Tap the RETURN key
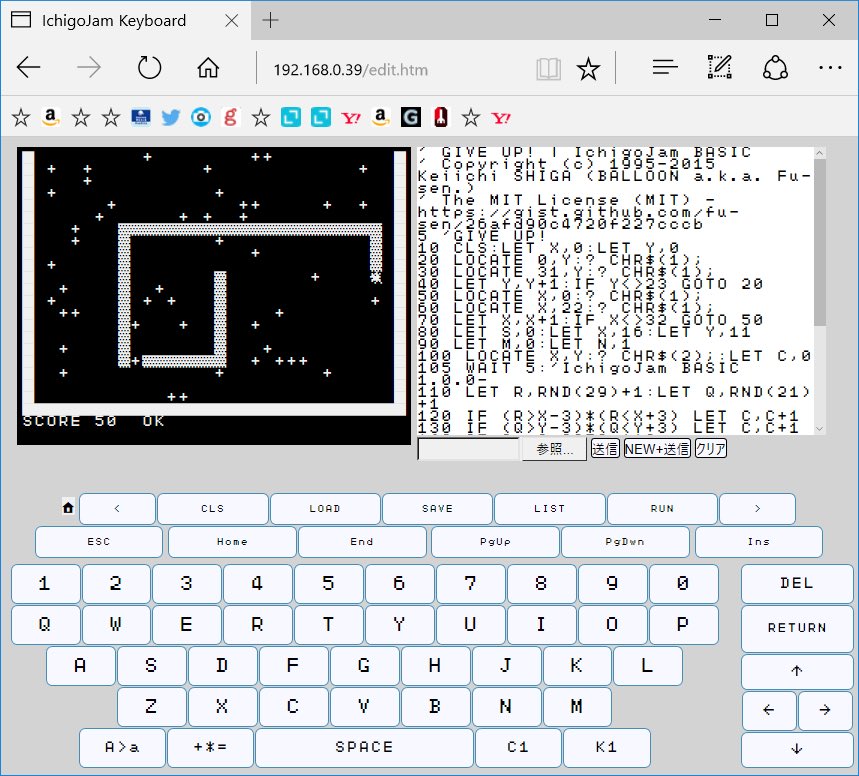Screen dimensions: 859x776 pyautogui.click(x=797, y=628)
